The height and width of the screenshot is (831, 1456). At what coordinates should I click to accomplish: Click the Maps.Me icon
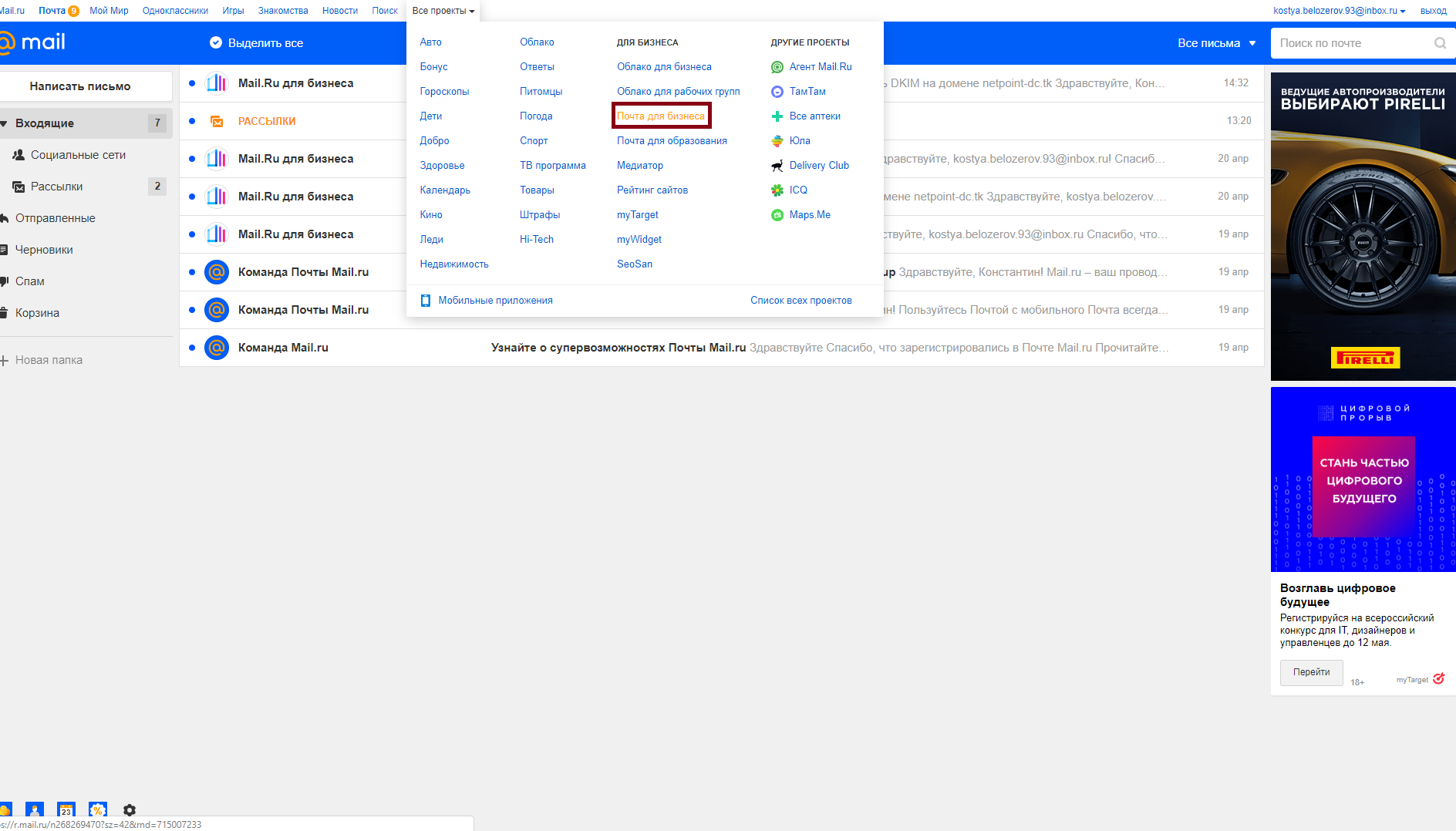coord(777,215)
